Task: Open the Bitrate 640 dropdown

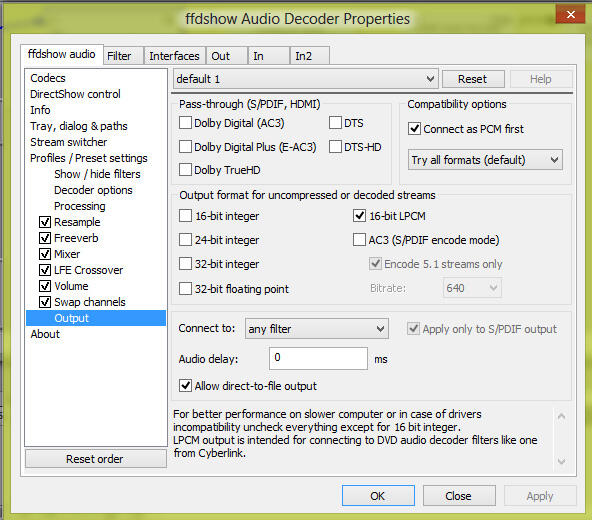Action: pos(472,288)
